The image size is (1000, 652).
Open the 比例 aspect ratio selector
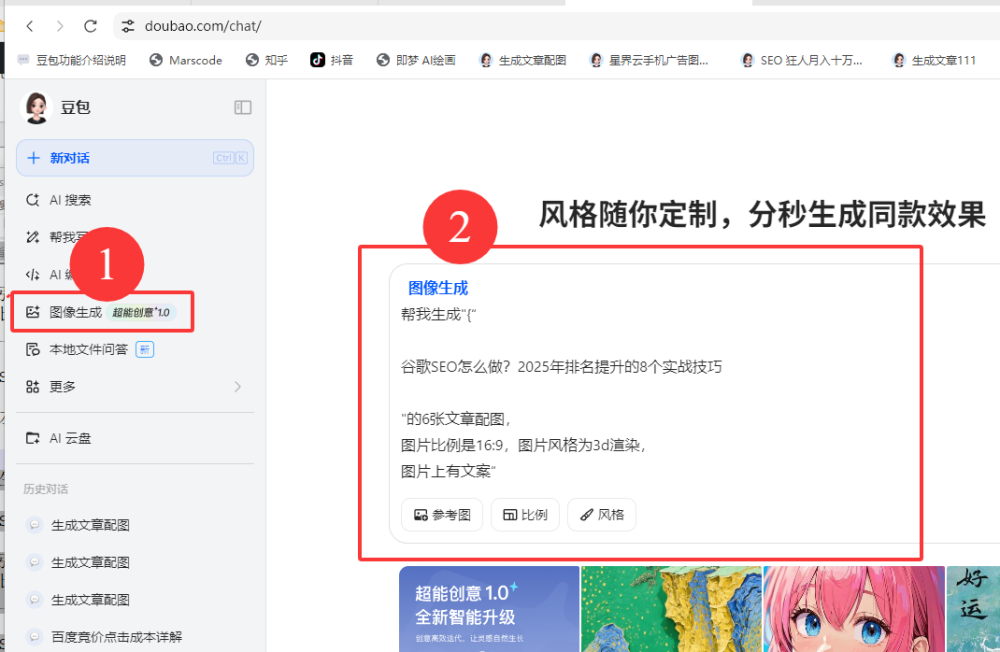[525, 515]
